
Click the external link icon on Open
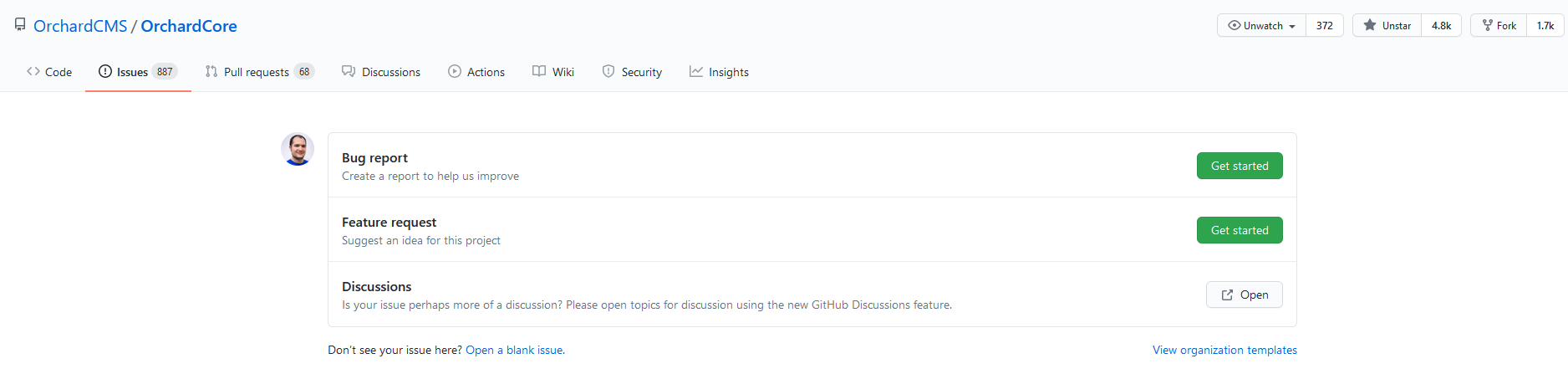[1227, 295]
